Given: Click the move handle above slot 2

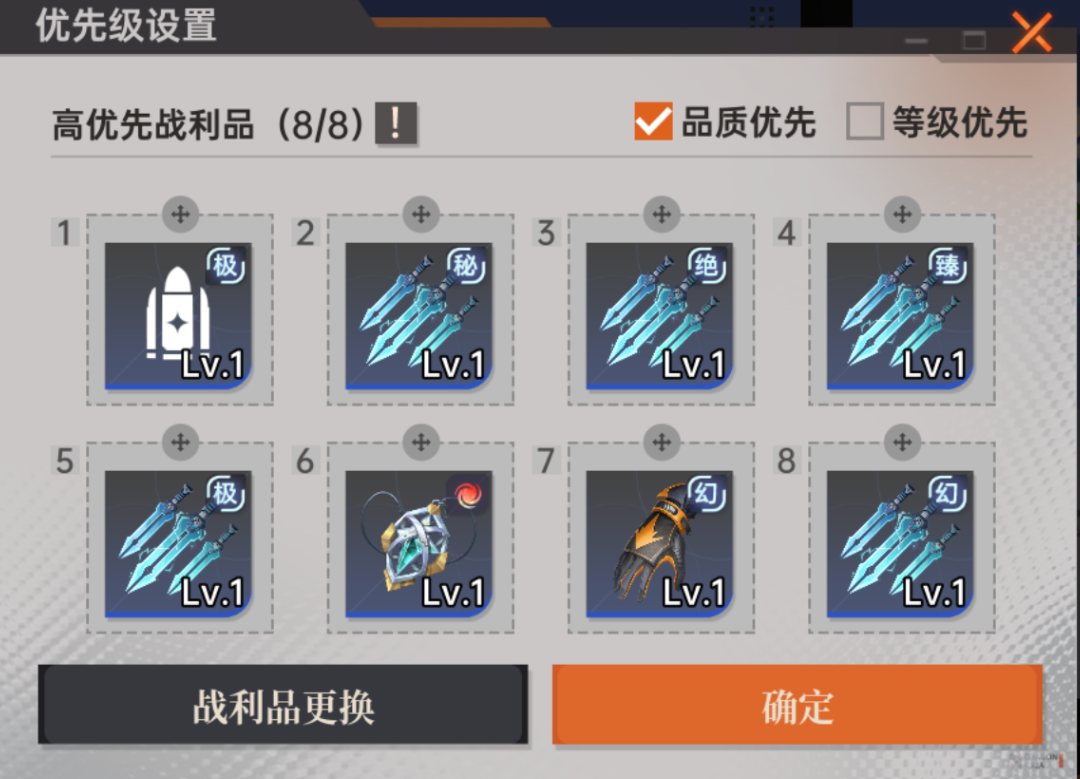Looking at the screenshot, I should pyautogui.click(x=422, y=214).
